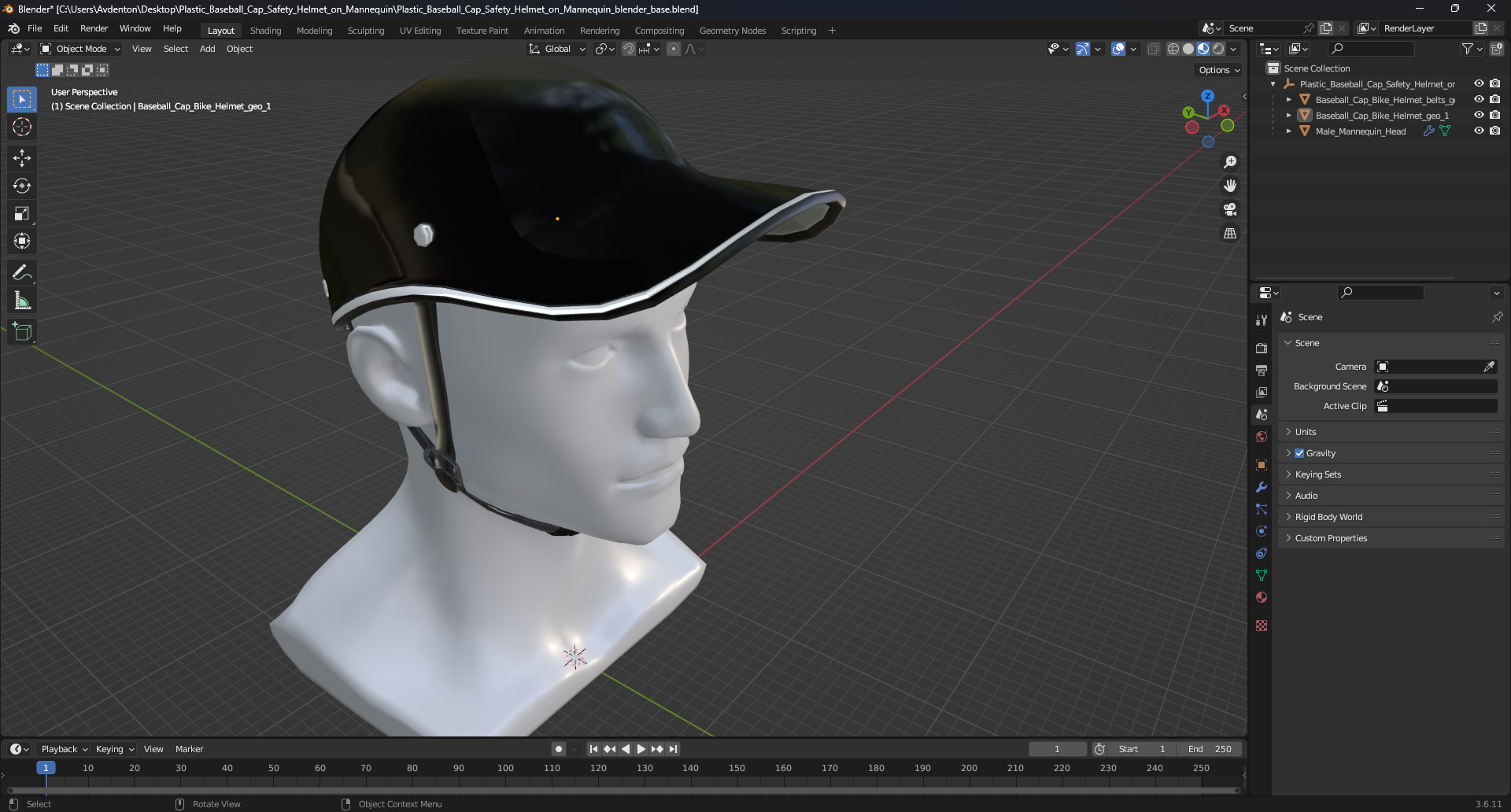The height and width of the screenshot is (812, 1511).
Task: Open the World properties tab
Action: [1262, 437]
